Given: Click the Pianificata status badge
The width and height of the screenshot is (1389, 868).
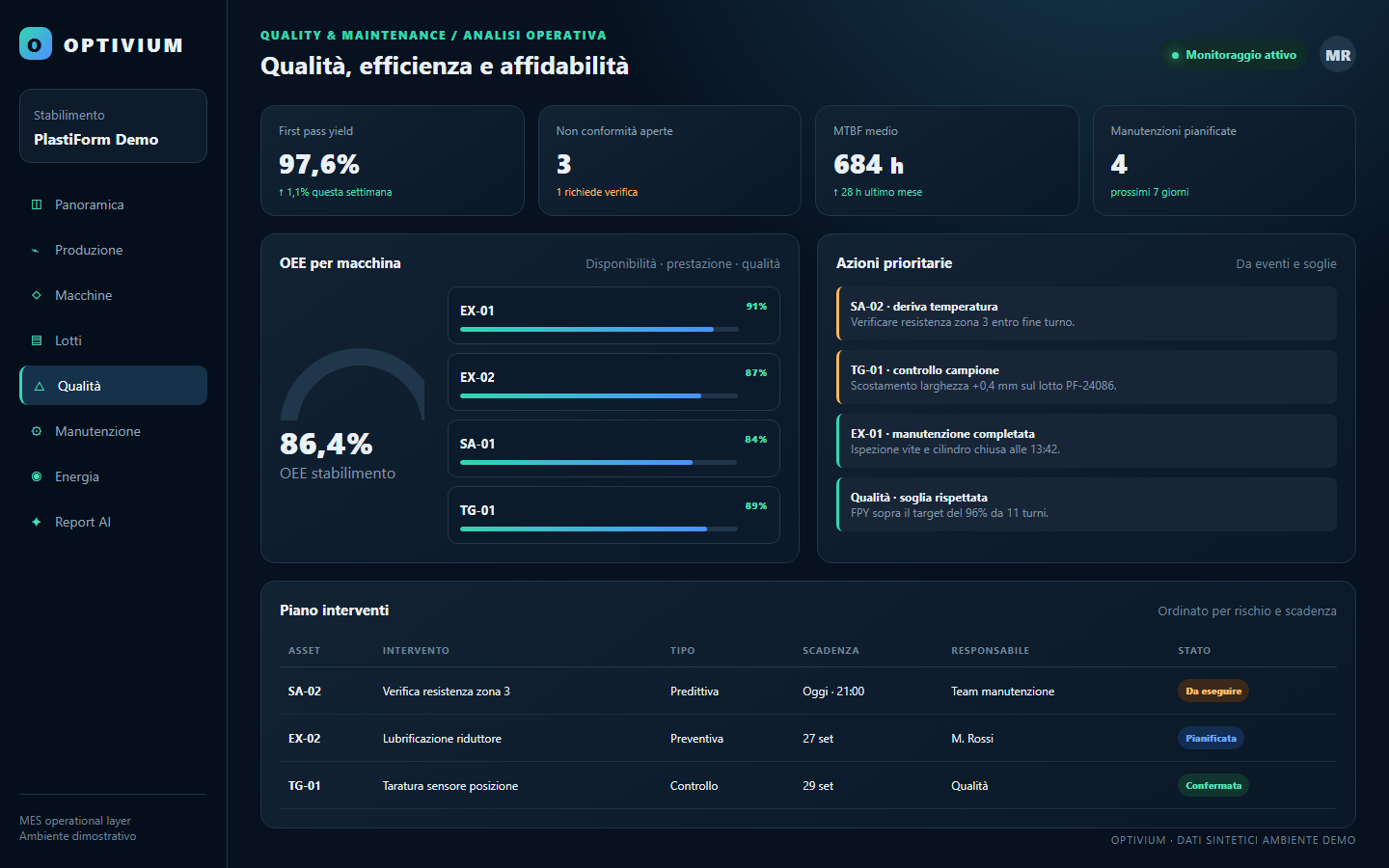Looking at the screenshot, I should tap(1211, 738).
